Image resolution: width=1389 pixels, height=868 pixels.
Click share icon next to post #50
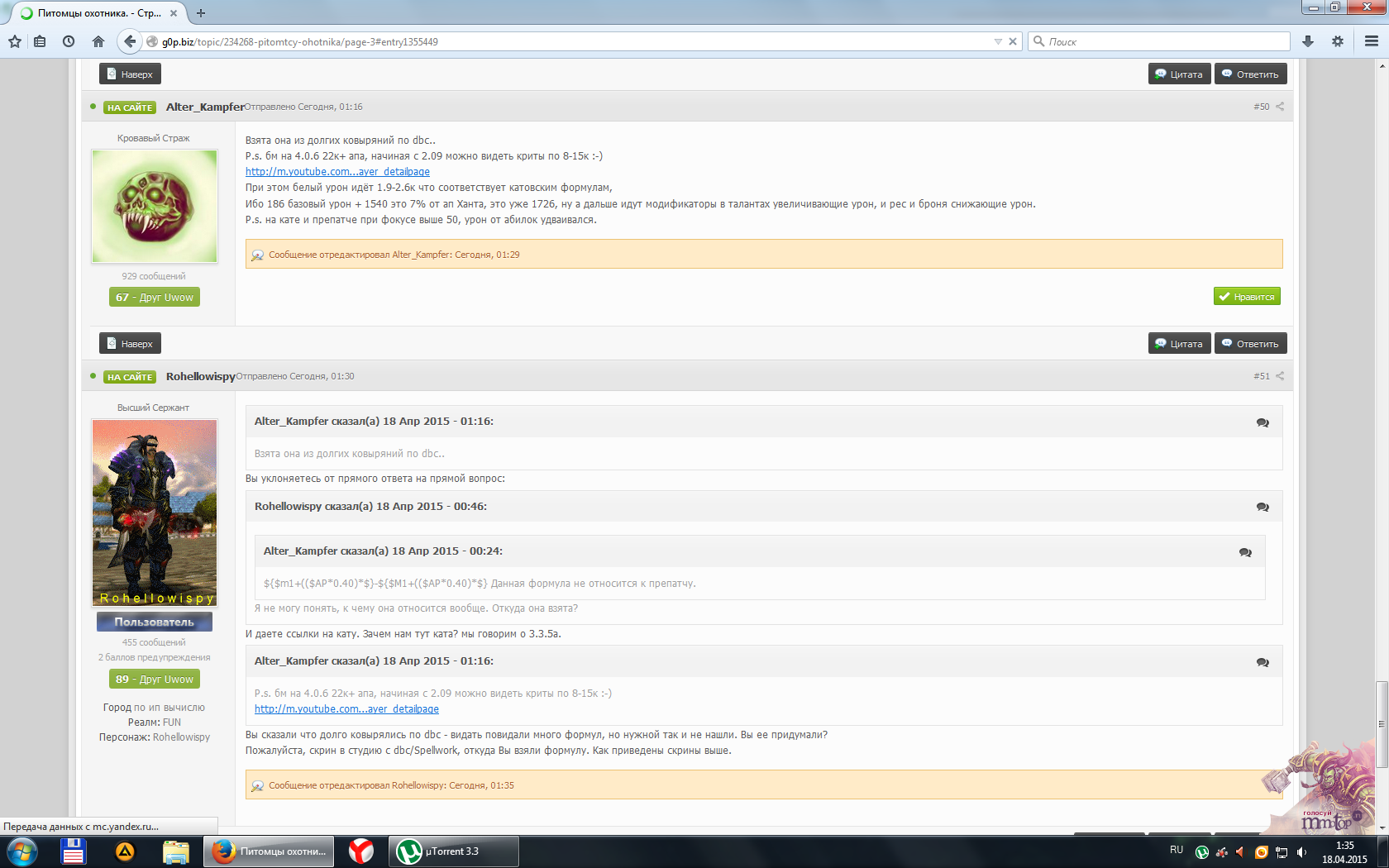pos(1280,107)
